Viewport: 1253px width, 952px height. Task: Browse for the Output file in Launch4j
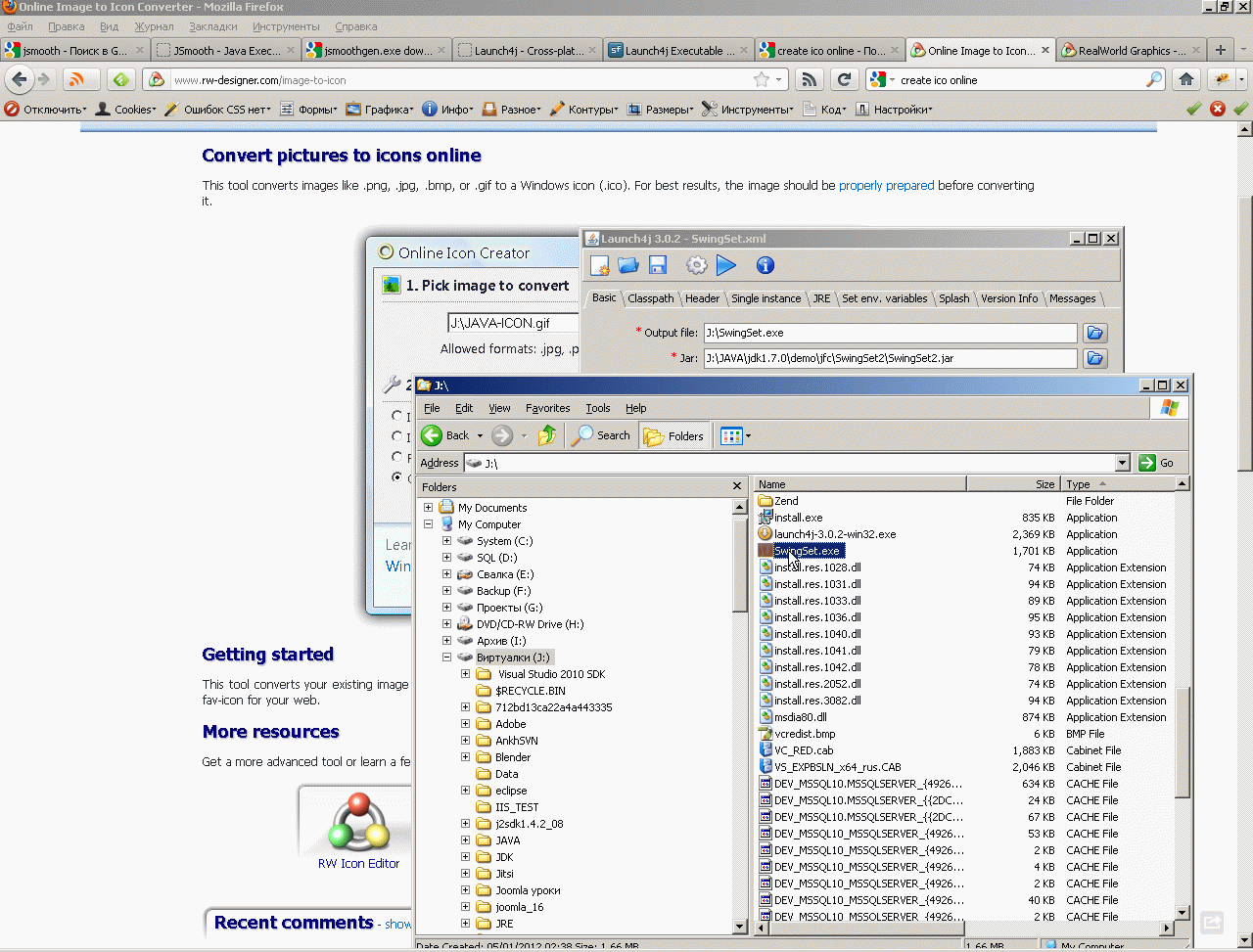tap(1095, 333)
